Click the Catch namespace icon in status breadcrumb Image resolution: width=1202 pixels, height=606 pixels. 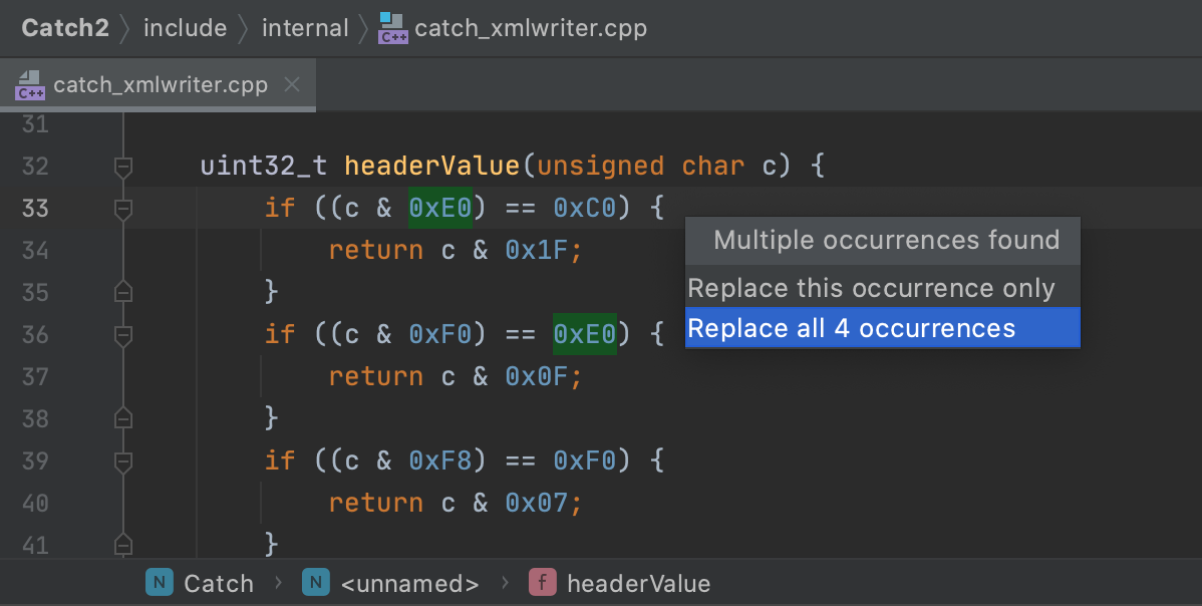[159, 583]
